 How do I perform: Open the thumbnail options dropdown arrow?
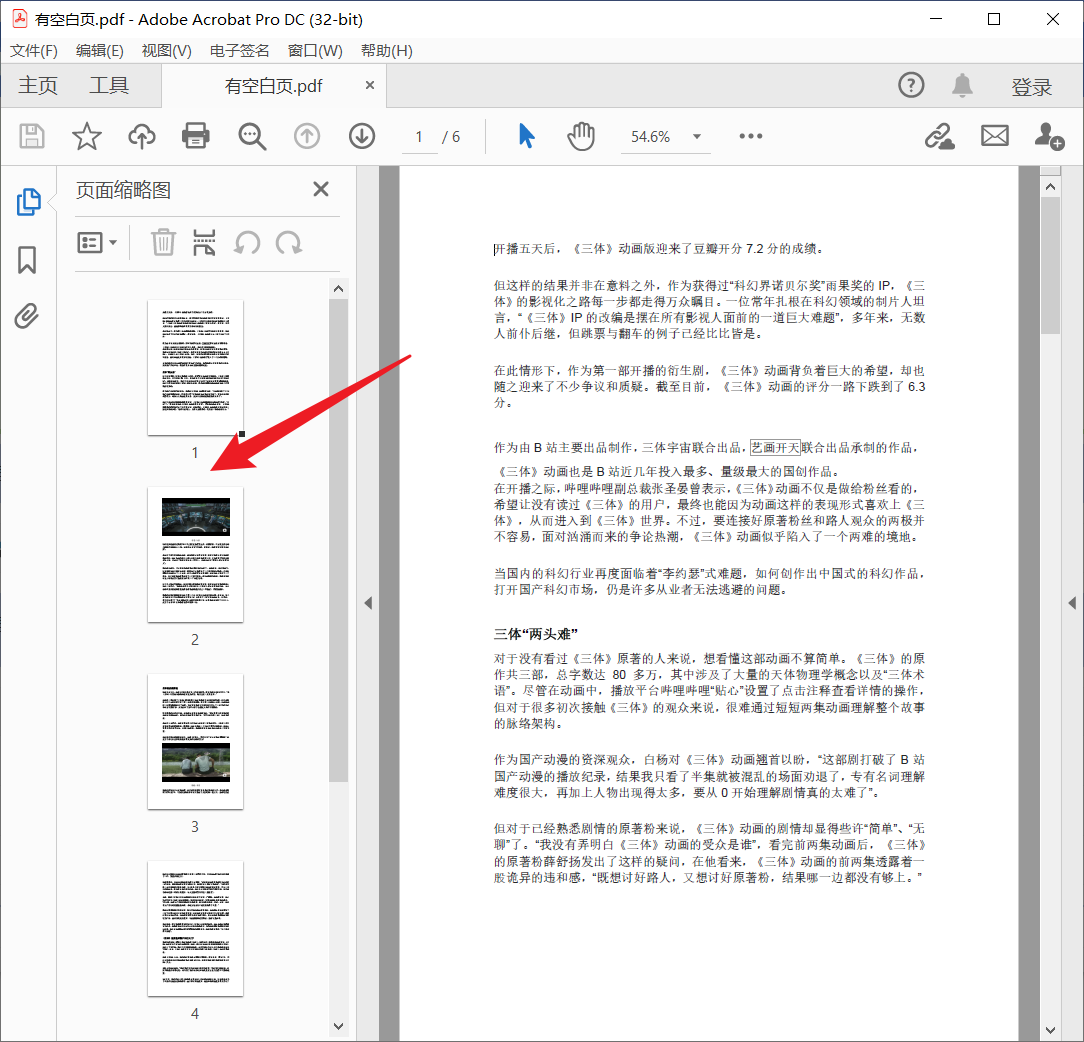coord(111,242)
